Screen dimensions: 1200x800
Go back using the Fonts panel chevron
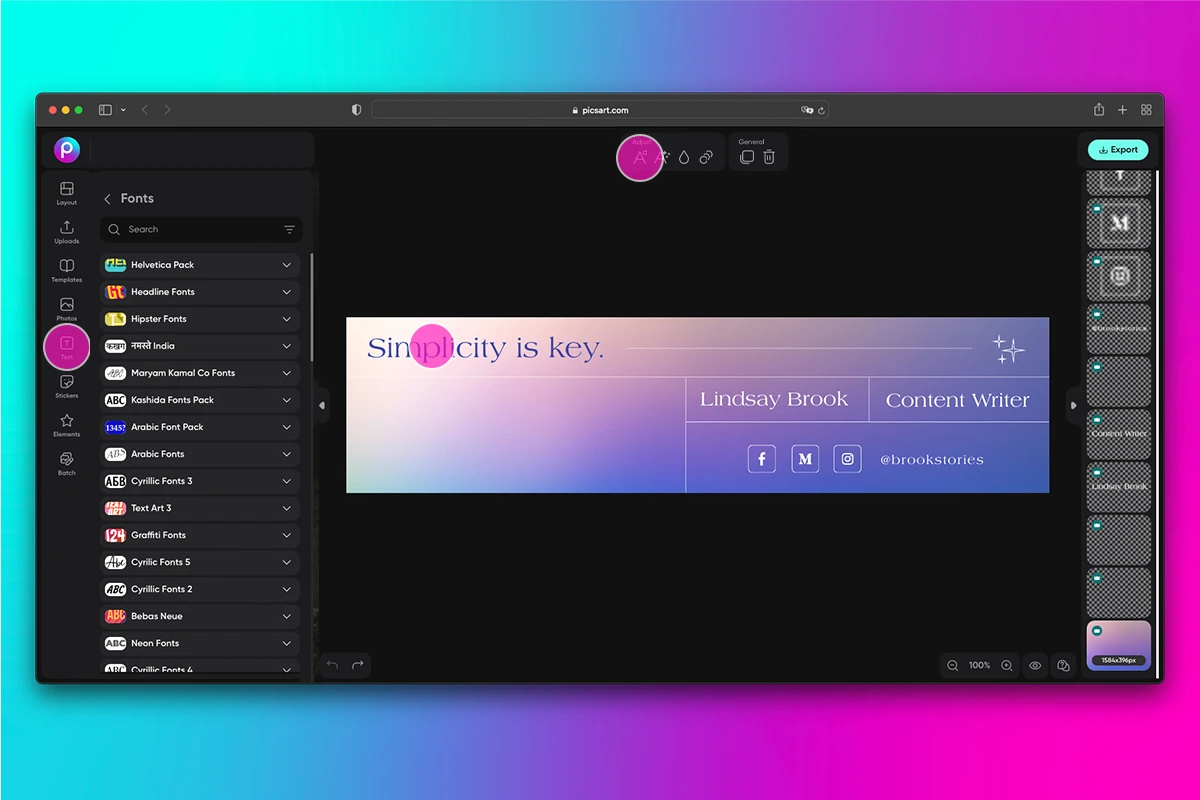(108, 198)
